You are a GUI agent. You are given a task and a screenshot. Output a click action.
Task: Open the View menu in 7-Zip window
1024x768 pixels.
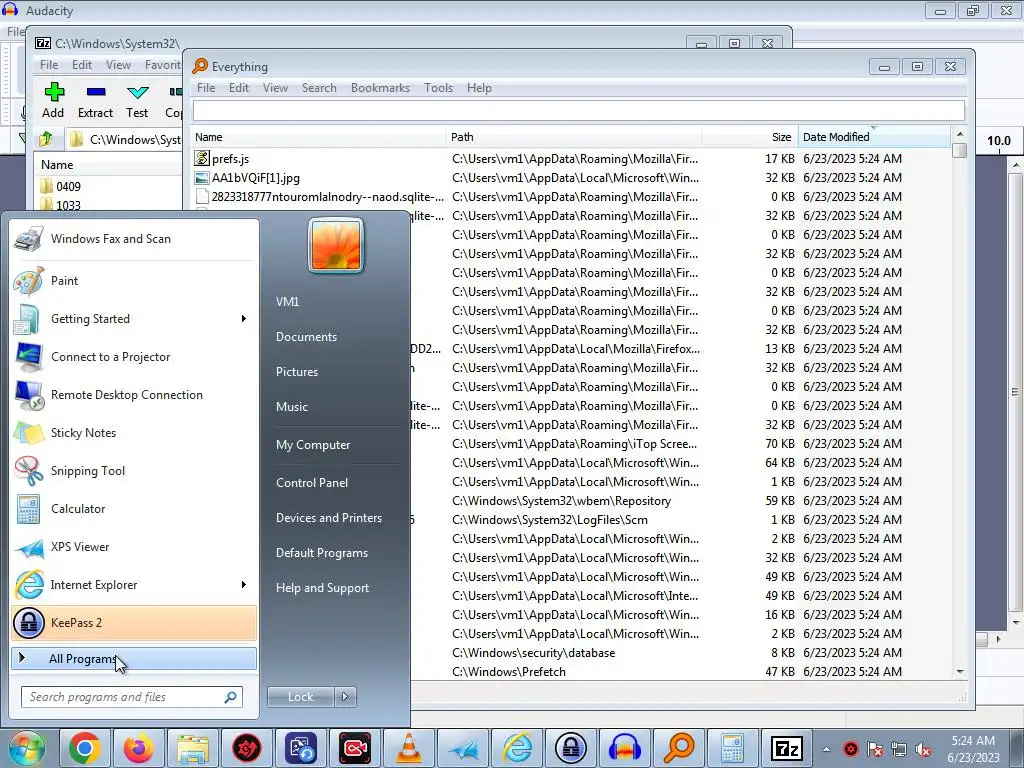[x=118, y=65]
